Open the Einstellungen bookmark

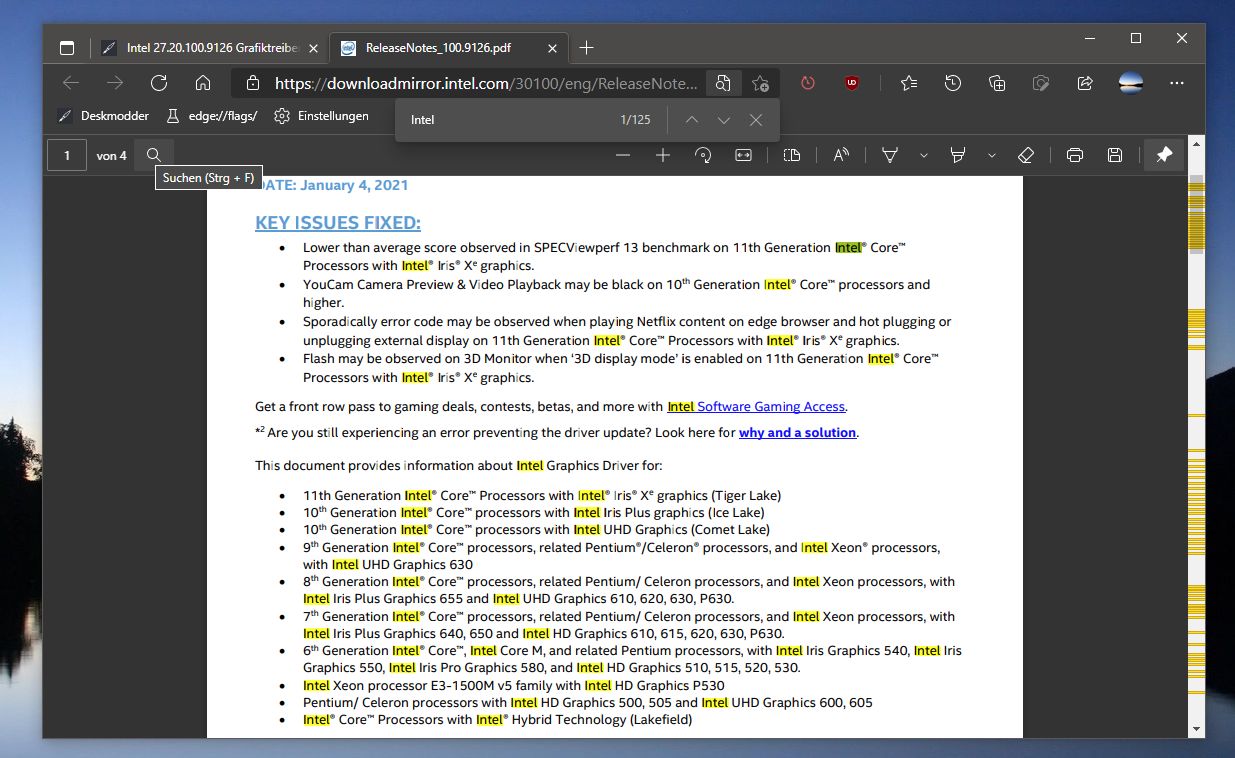click(x=322, y=116)
